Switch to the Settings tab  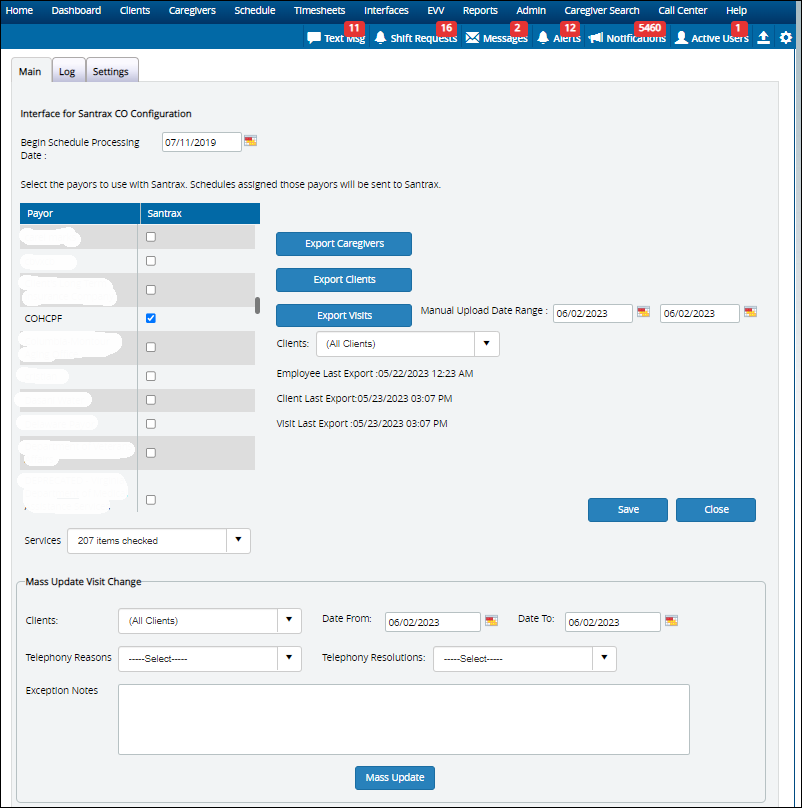(x=111, y=72)
